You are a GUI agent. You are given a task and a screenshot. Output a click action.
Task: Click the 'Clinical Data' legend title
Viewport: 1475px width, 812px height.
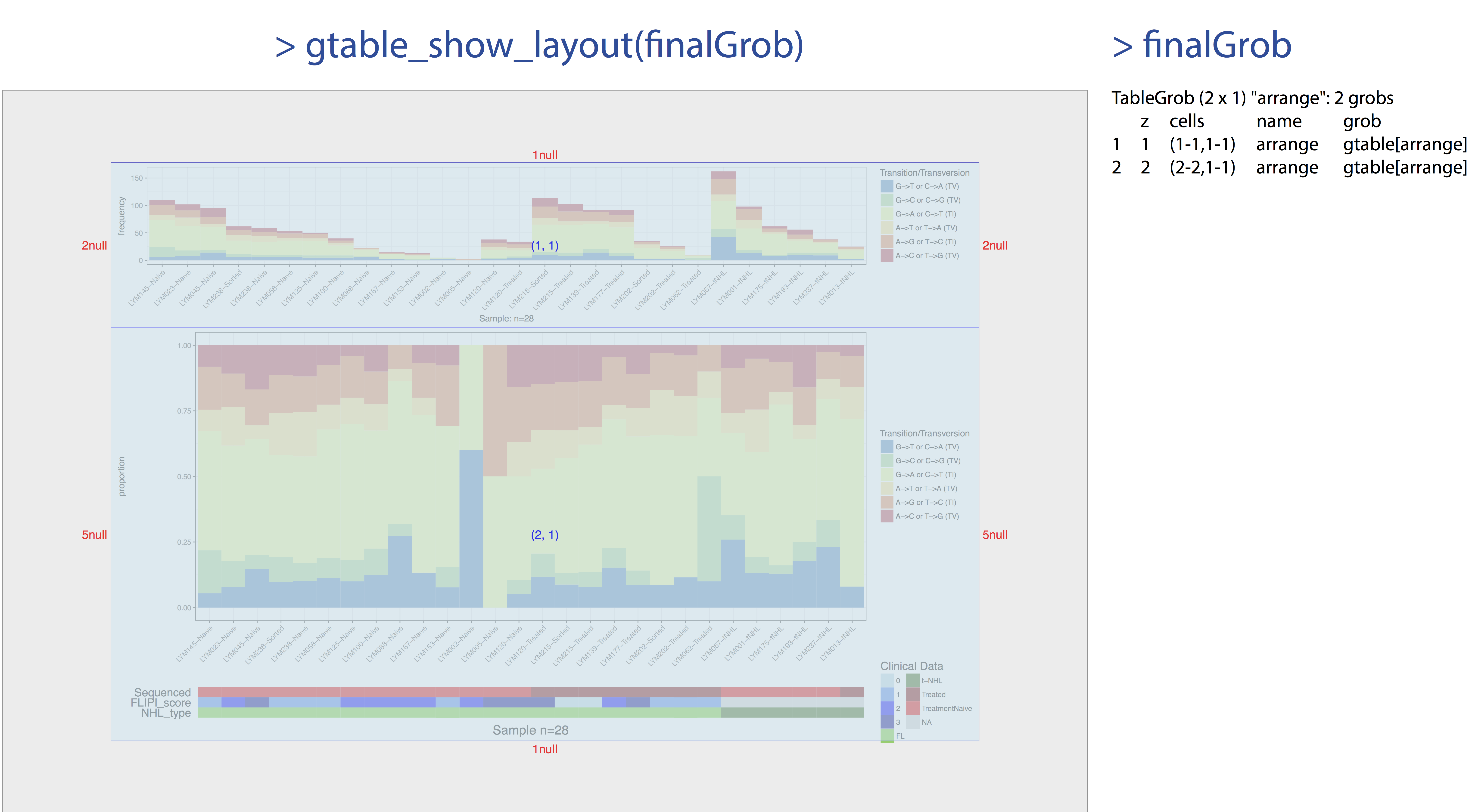pos(912,666)
